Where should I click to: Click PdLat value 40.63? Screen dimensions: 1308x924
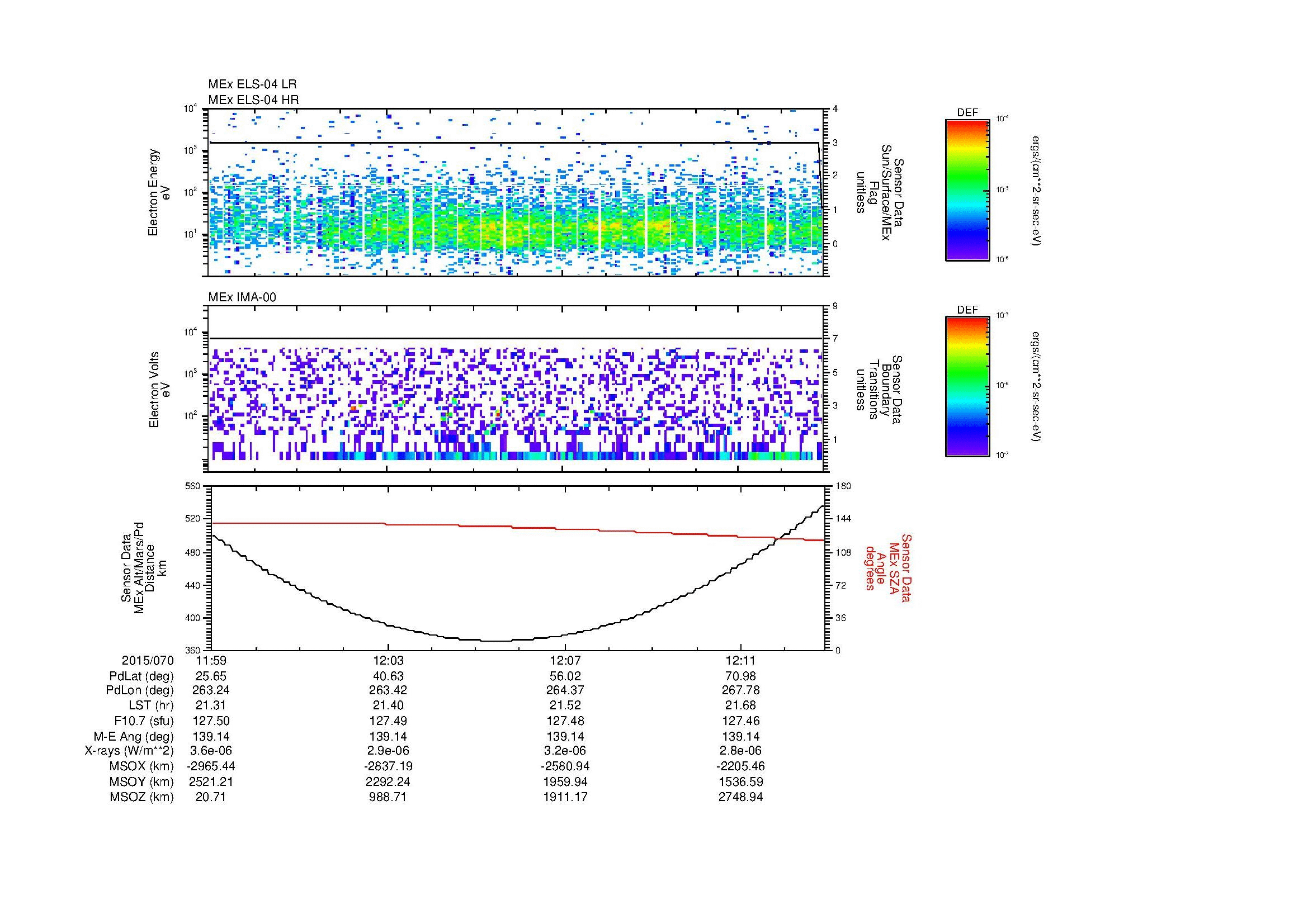tap(388, 676)
